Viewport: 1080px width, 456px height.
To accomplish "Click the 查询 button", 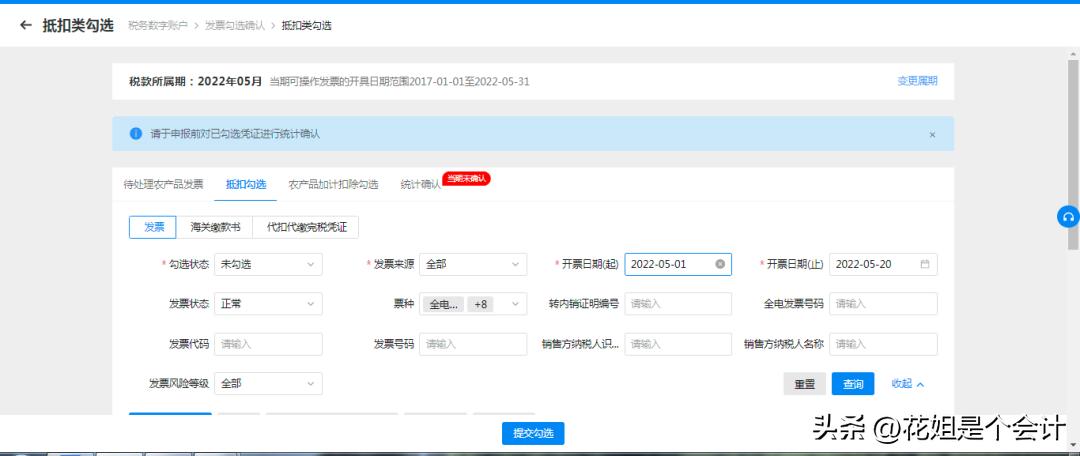I will point(853,384).
